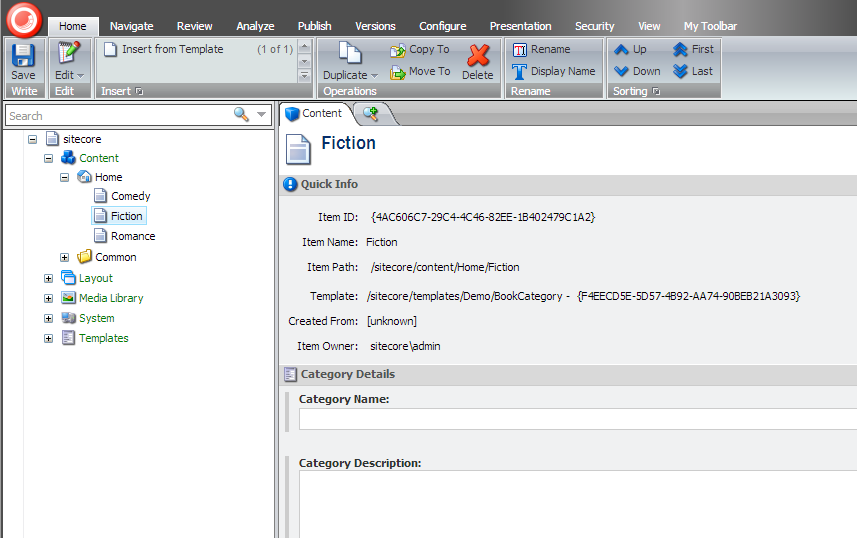The image size is (857, 538).
Task: Expand the Common folder node
Action: pyautogui.click(x=64, y=258)
